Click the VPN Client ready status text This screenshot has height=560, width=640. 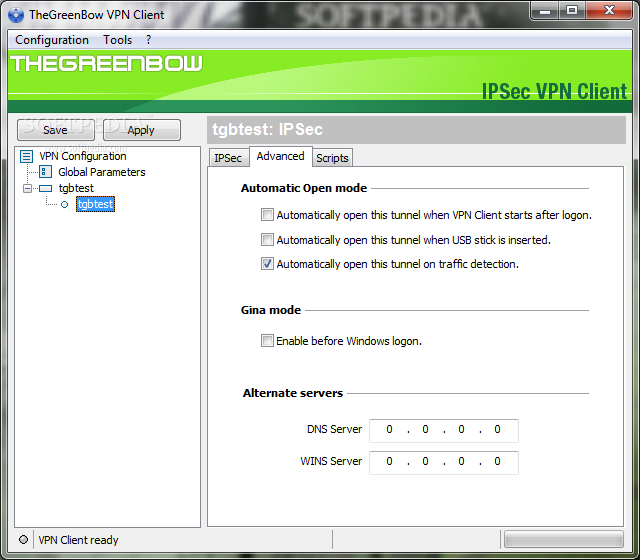tap(78, 540)
